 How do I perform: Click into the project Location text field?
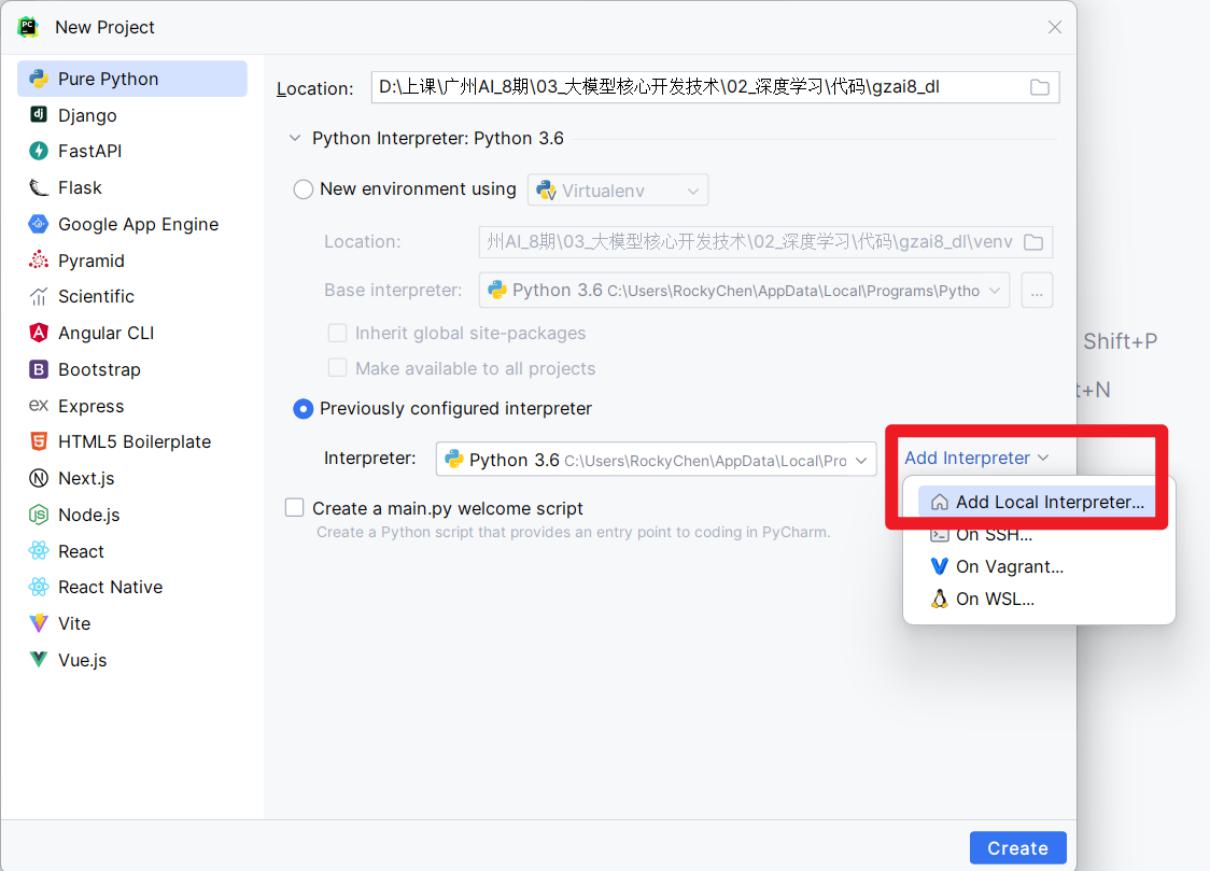coord(715,88)
